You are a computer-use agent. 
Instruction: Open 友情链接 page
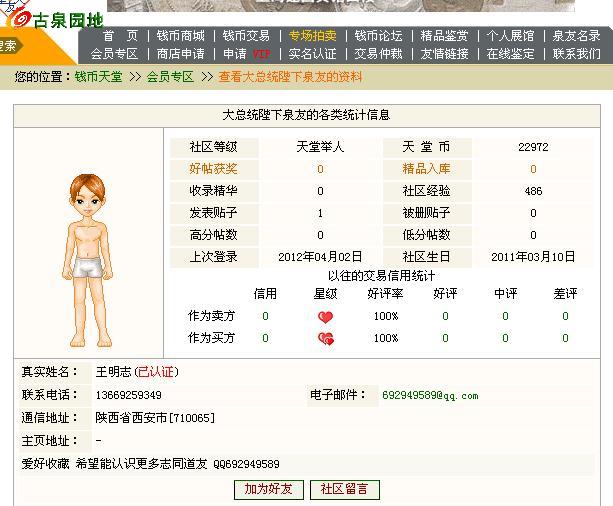point(445,54)
